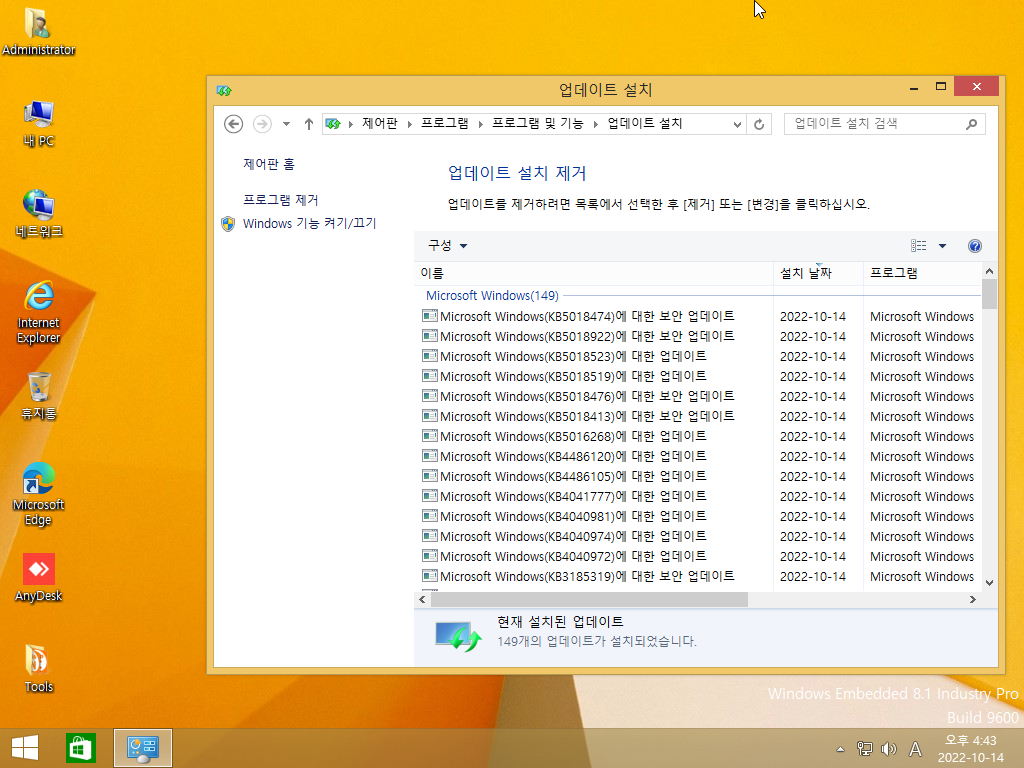Open help with the question mark icon

974,246
